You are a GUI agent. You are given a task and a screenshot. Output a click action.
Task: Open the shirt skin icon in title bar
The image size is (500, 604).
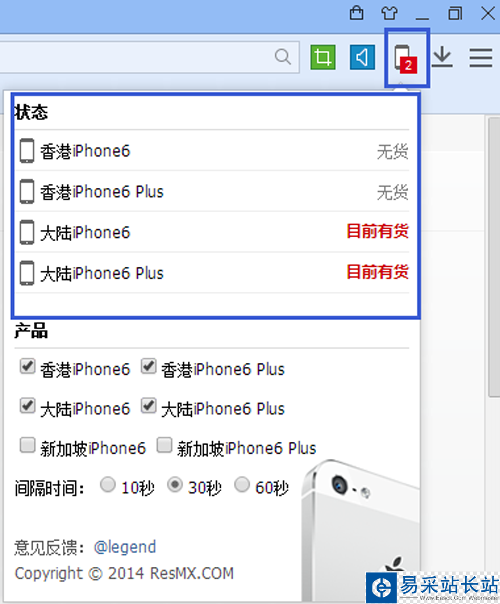click(x=389, y=13)
